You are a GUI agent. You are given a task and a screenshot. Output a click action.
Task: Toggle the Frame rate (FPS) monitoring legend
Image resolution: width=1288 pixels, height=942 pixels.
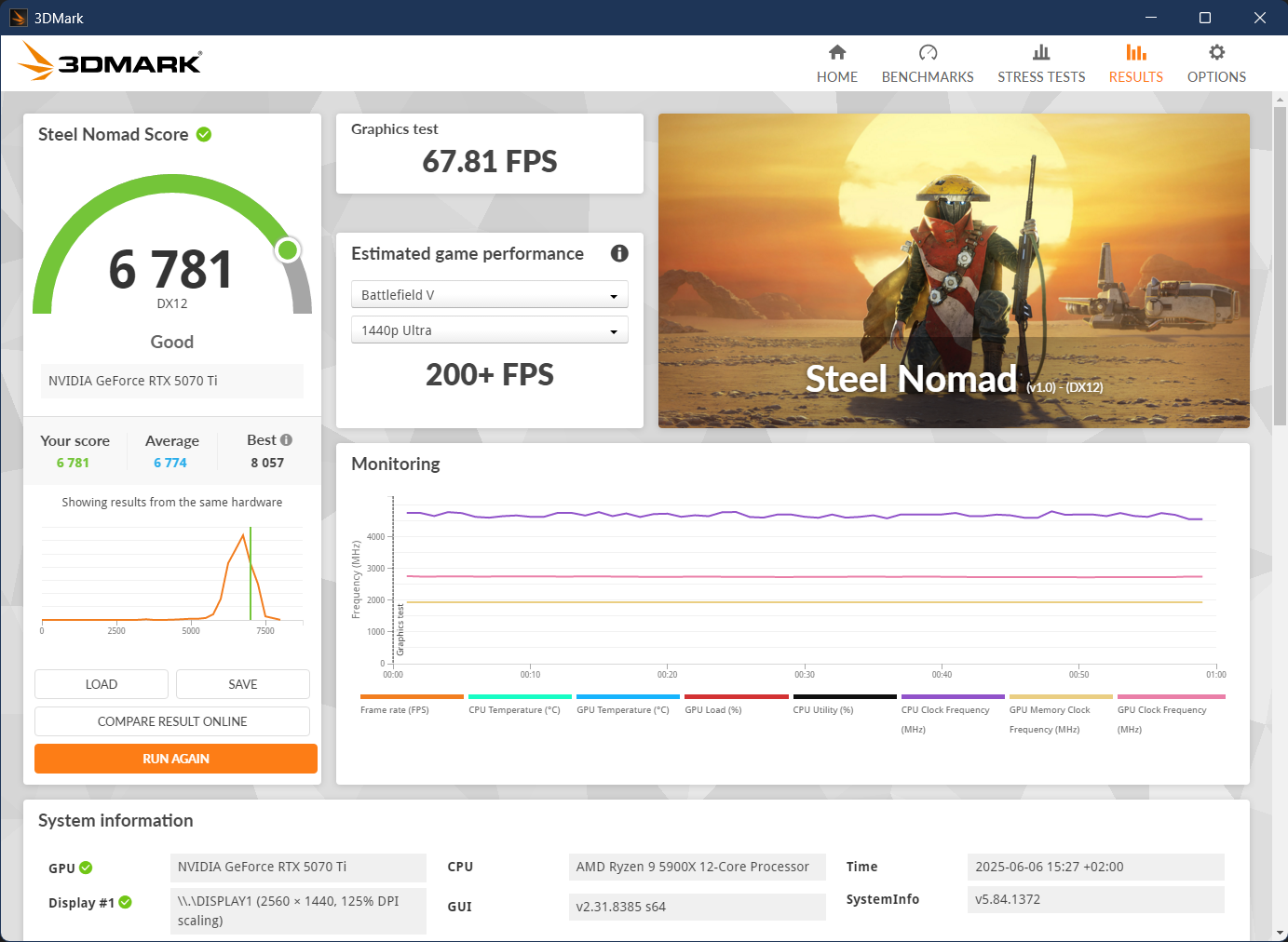point(411,703)
